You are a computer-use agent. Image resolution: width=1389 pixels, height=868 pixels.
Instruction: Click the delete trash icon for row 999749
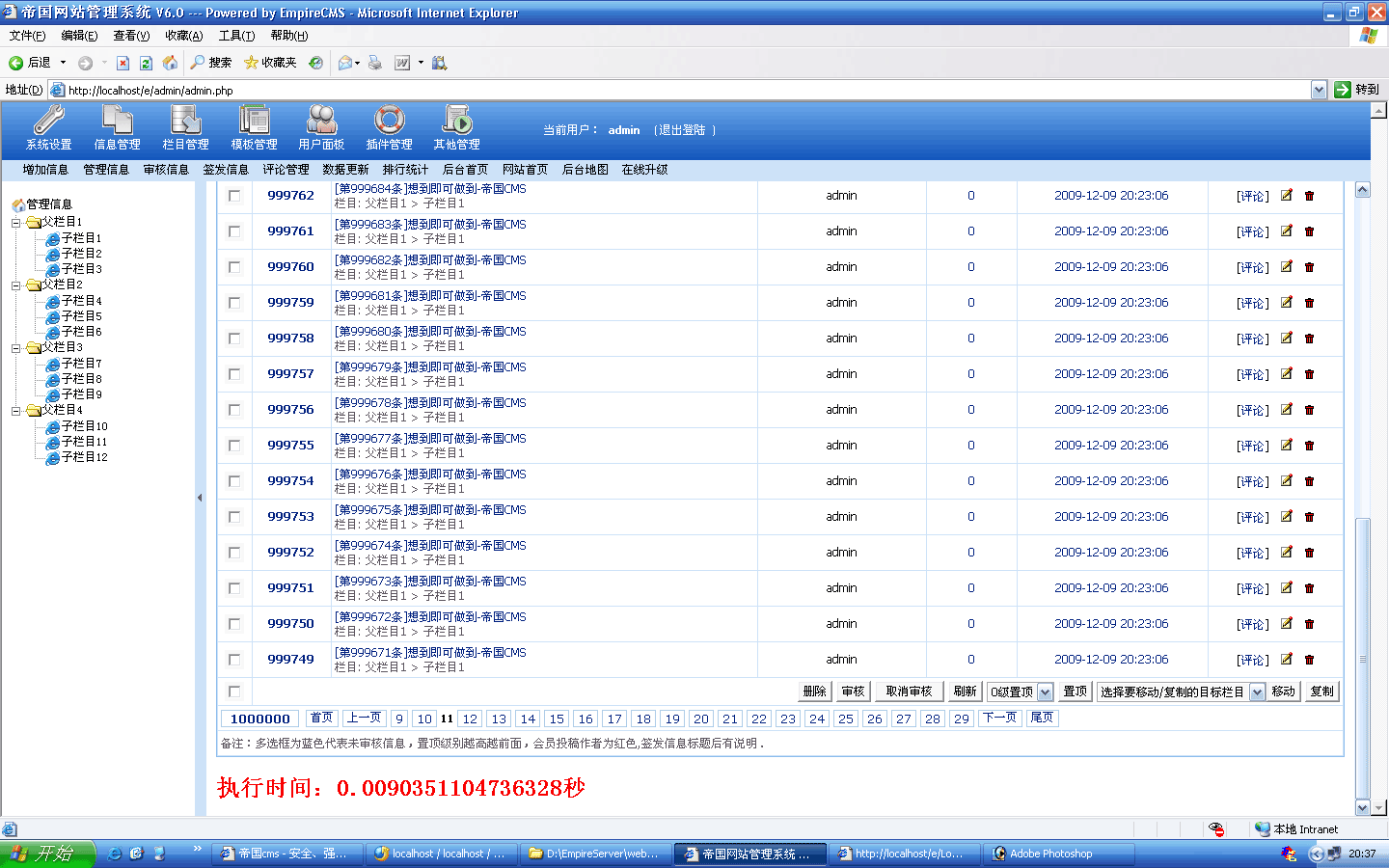coord(1309,660)
